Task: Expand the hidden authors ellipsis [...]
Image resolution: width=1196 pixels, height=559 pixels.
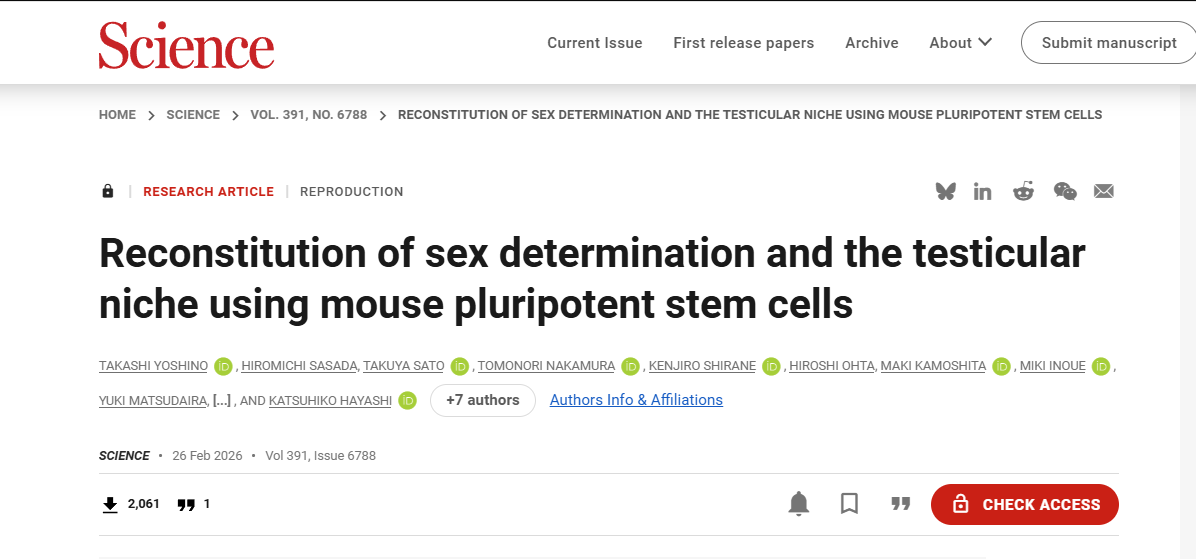Action: click(x=222, y=401)
